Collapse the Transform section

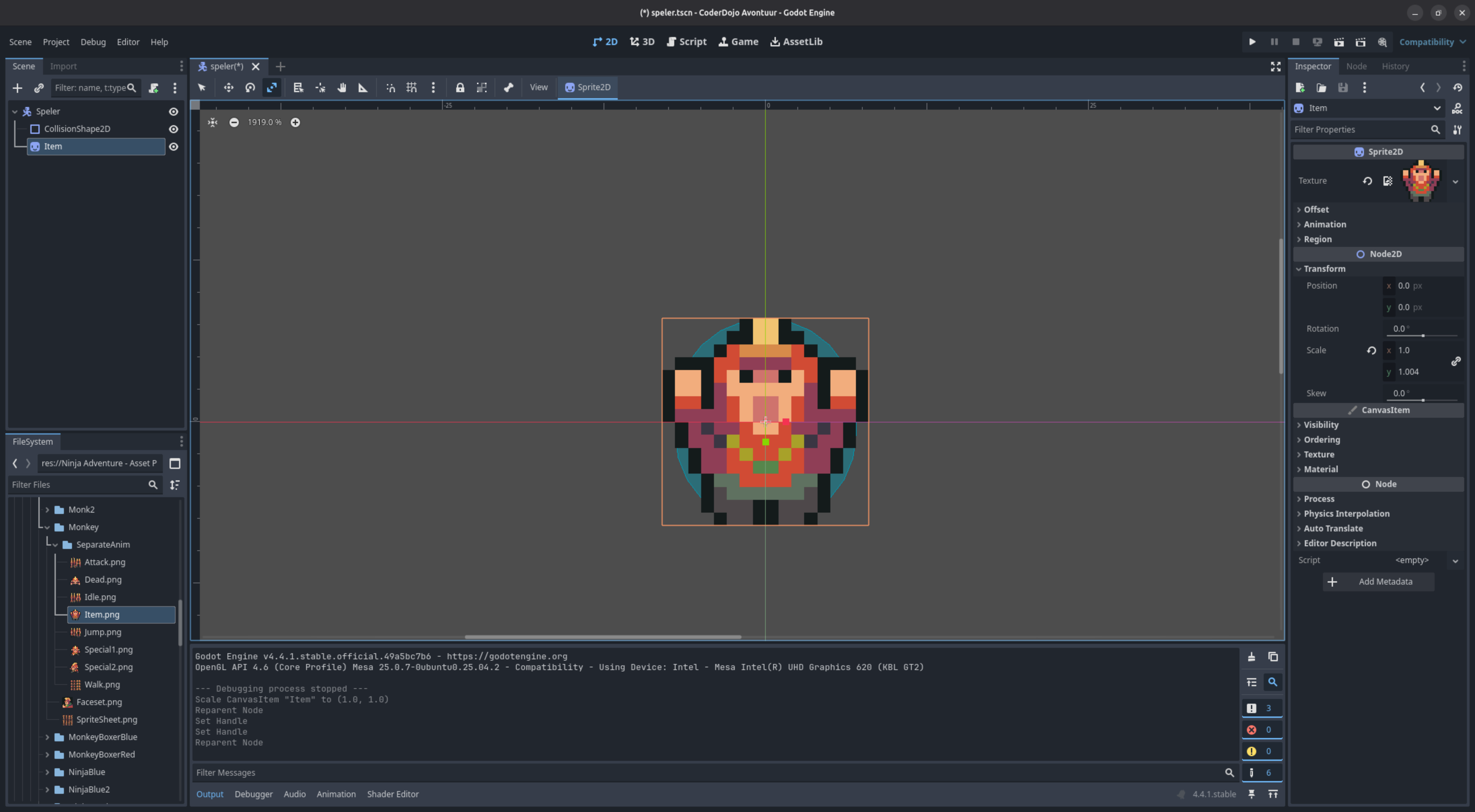point(1378,268)
